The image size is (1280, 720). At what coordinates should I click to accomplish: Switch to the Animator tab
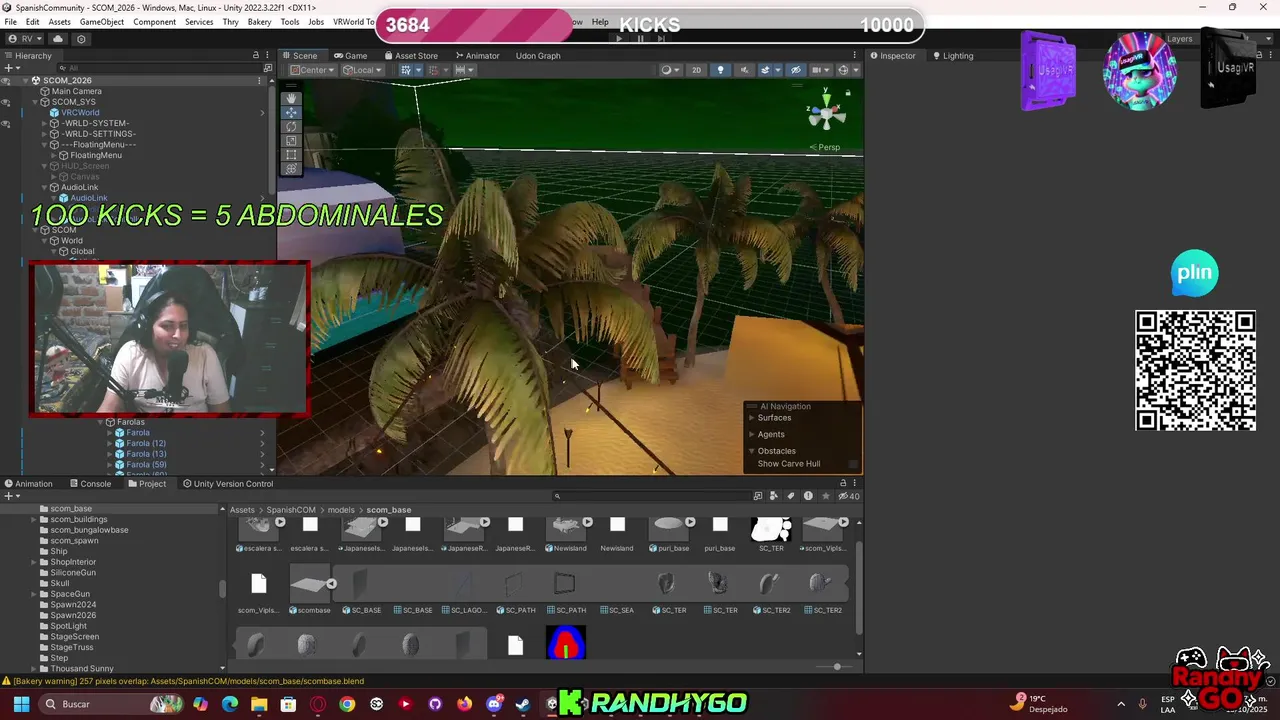(477, 56)
